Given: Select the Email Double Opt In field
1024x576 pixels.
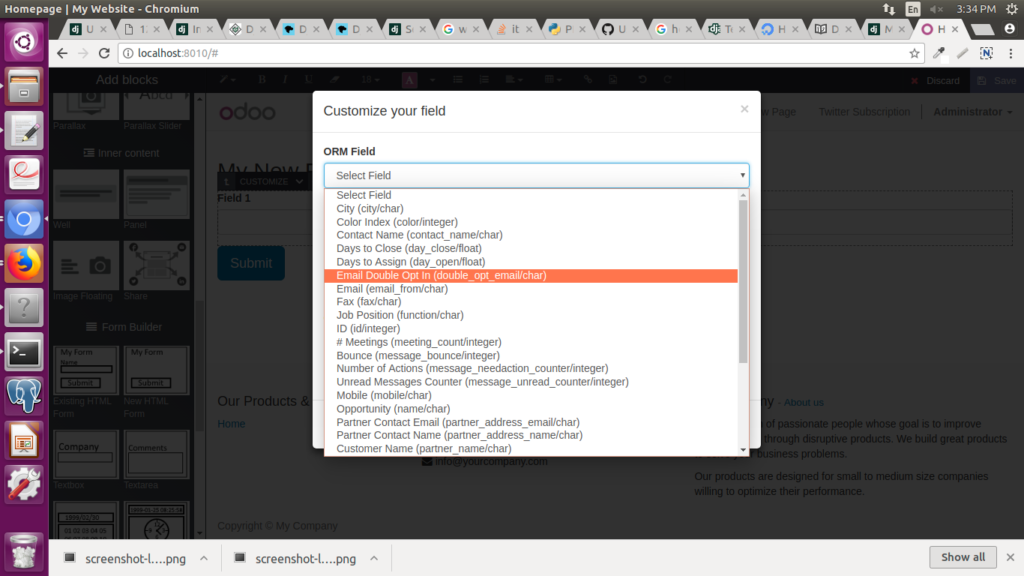Looking at the screenshot, I should click(533, 275).
